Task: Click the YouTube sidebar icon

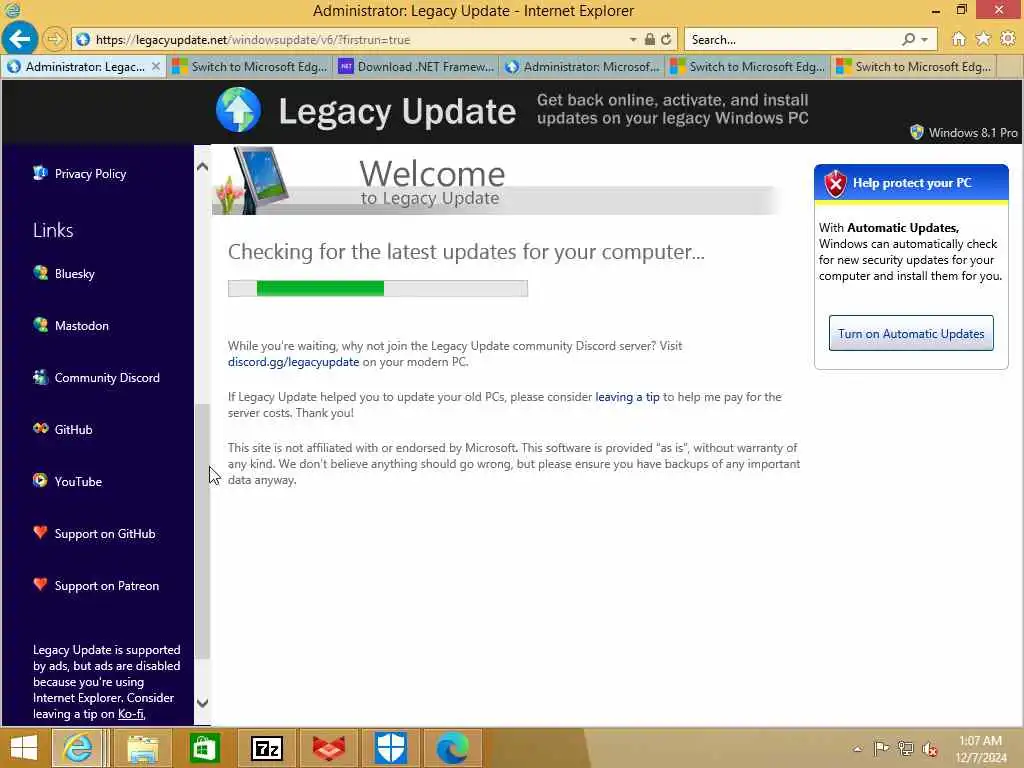Action: tap(40, 481)
